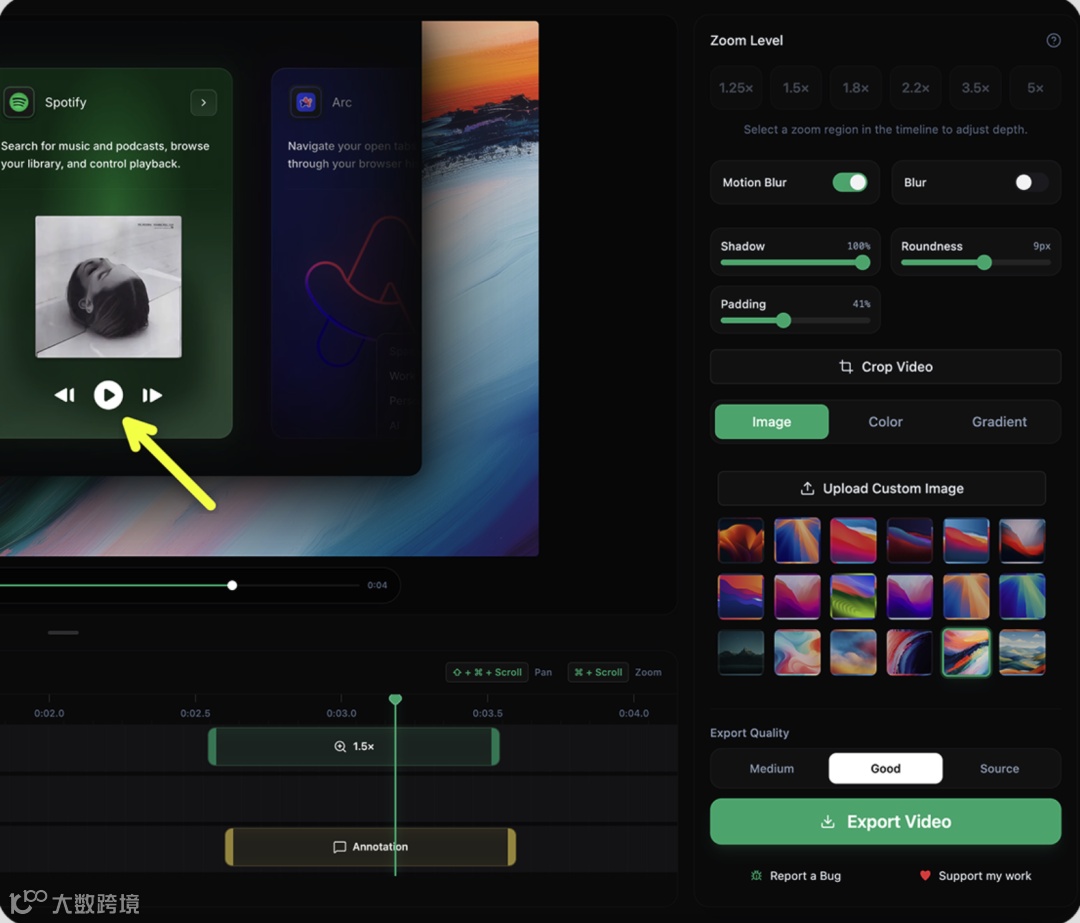Choose the second wallpaper in middle row

click(797, 597)
